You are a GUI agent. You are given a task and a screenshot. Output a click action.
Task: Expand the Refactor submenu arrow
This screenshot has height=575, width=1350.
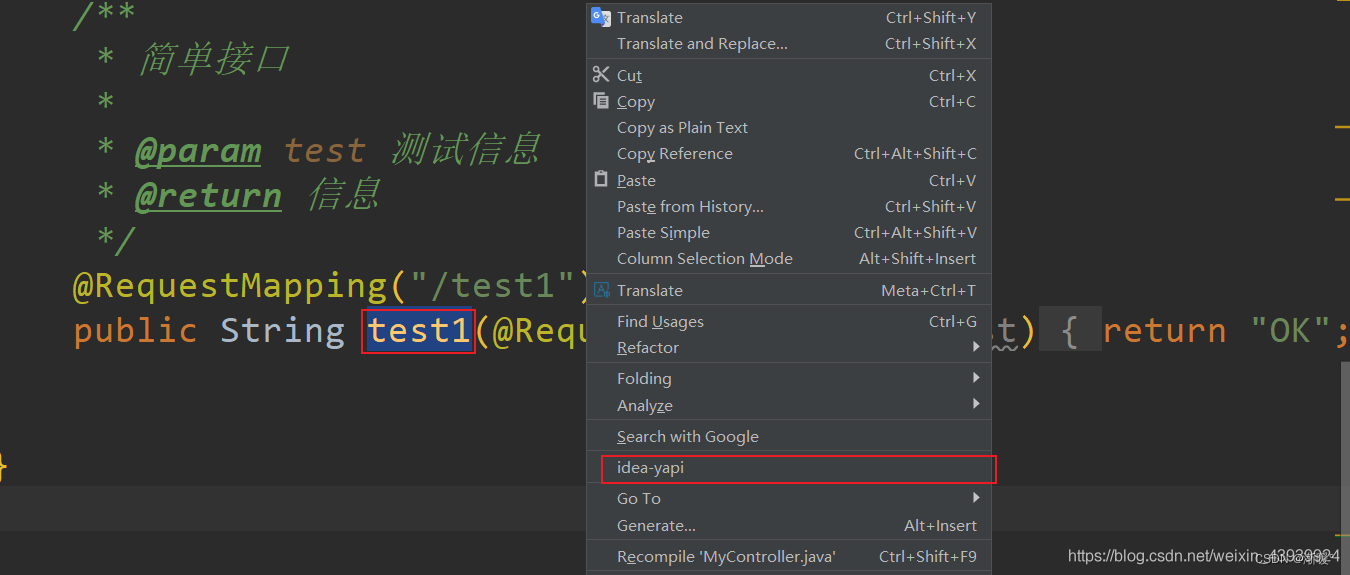[x=976, y=347]
